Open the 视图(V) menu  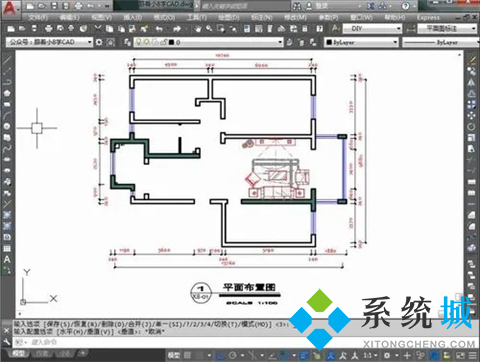[x=101, y=17]
